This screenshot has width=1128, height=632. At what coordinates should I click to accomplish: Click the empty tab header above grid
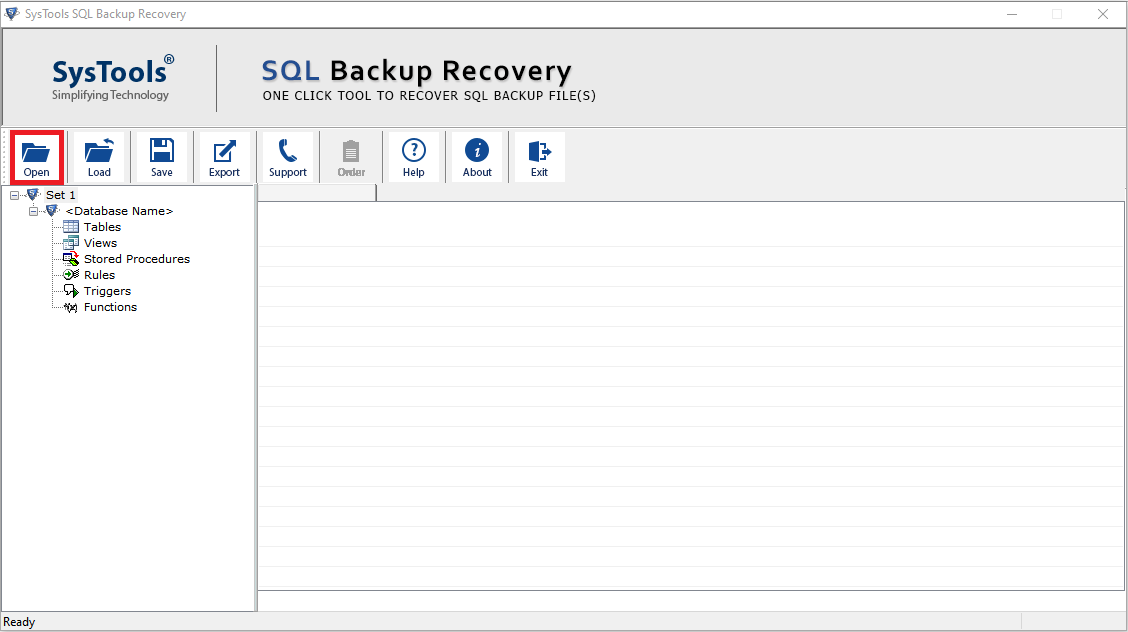tap(317, 193)
